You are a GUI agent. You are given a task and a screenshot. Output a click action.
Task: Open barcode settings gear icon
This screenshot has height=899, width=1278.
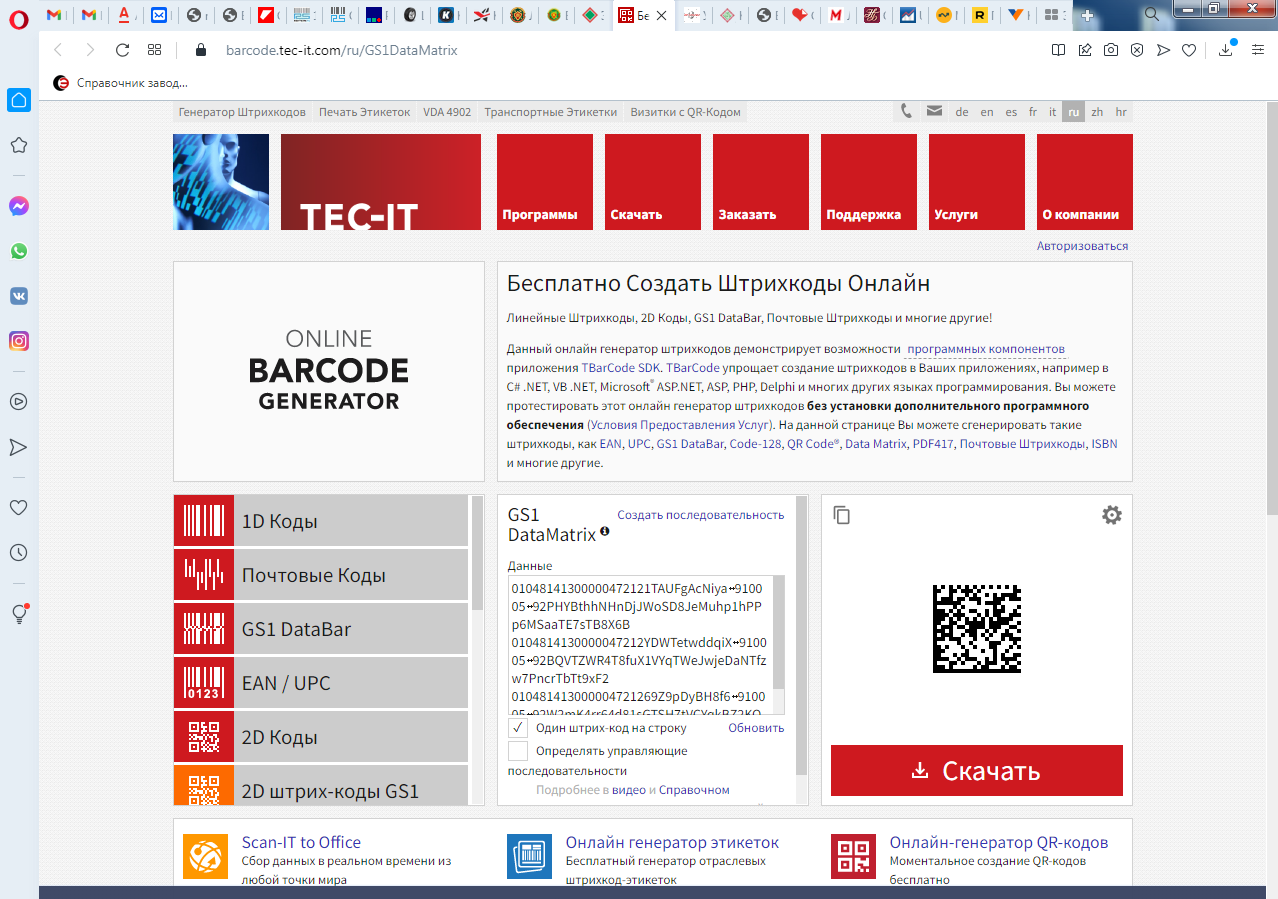pos(1111,515)
